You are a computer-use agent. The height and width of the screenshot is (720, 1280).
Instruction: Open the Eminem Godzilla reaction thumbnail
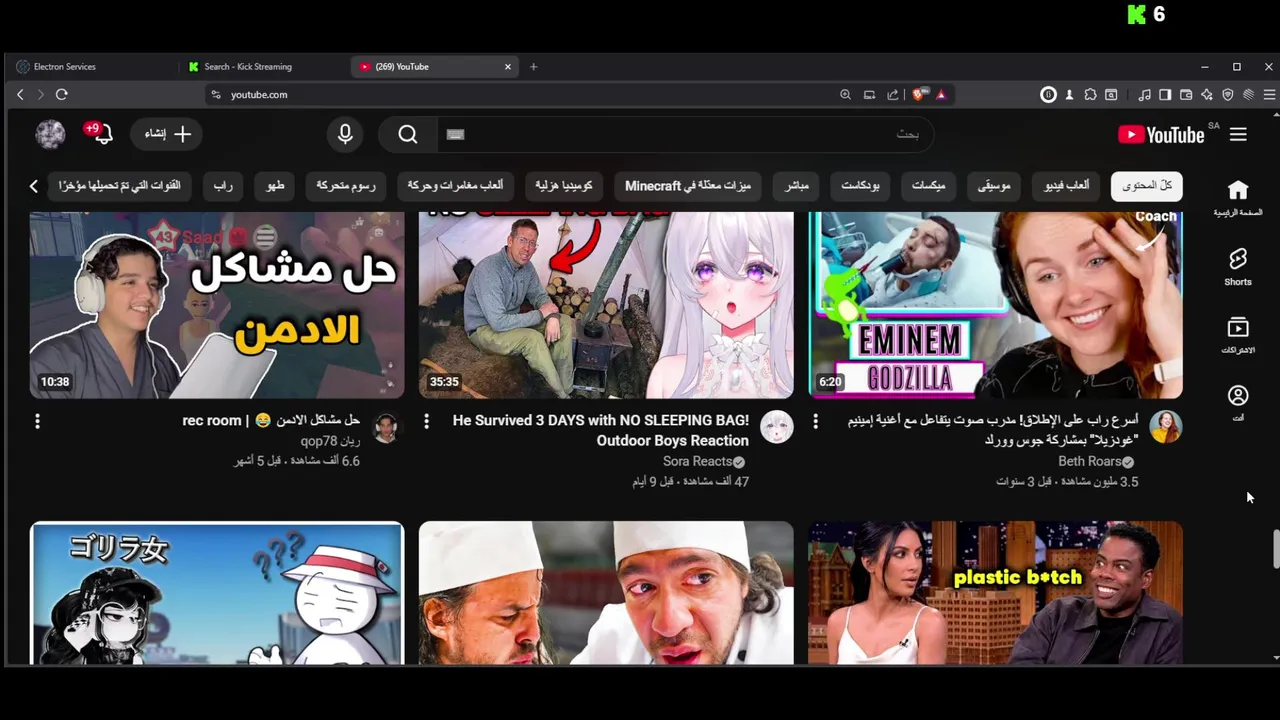[x=995, y=305]
